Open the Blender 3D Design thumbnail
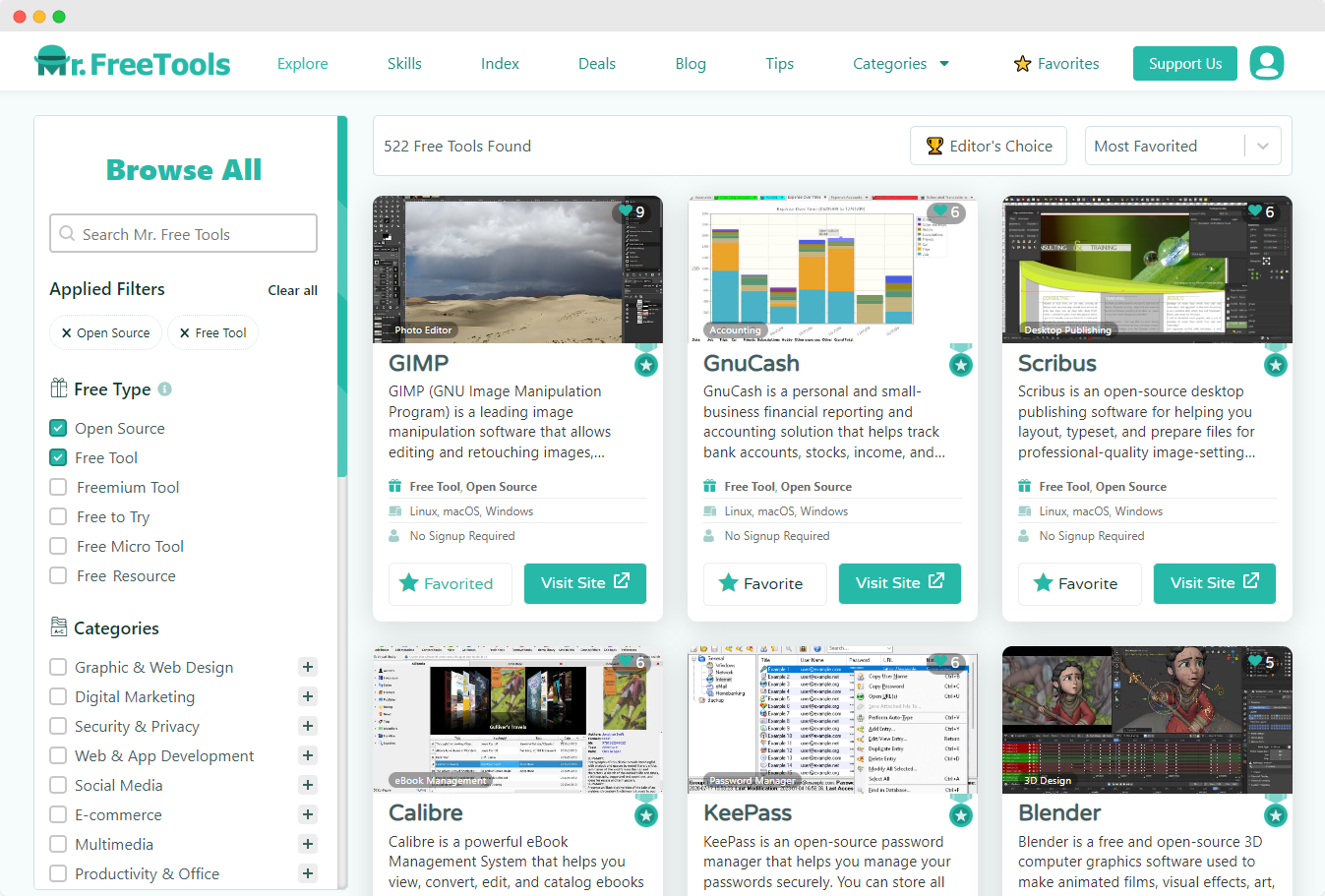Screen dimensions: 1325x896 [x=1147, y=720]
